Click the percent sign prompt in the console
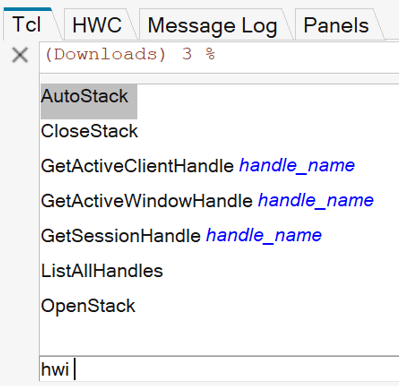 tap(210, 54)
